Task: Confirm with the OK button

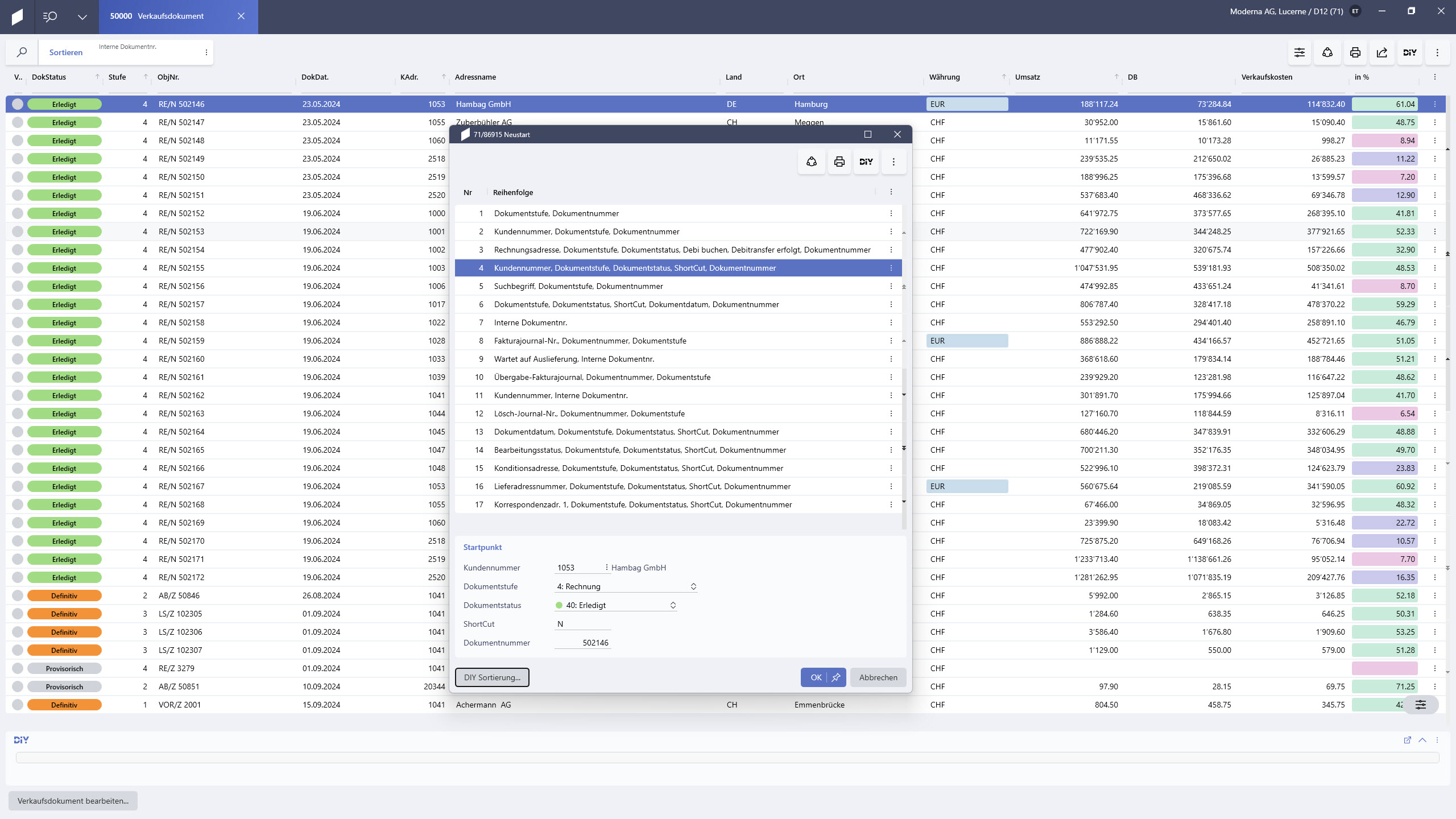Action: tap(816, 677)
